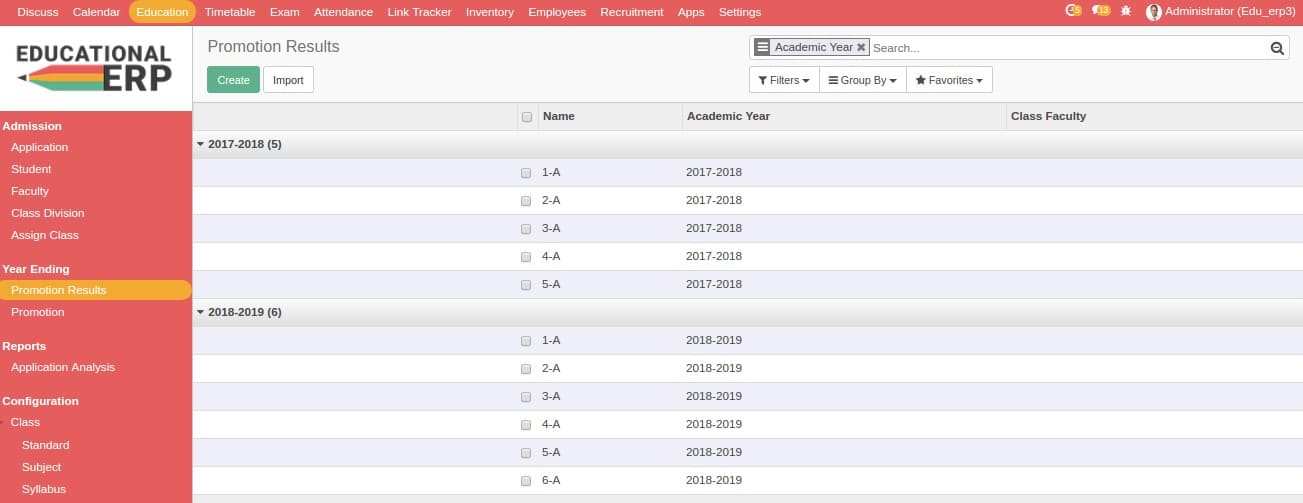
Task: Create a new promotion result
Action: (x=233, y=80)
